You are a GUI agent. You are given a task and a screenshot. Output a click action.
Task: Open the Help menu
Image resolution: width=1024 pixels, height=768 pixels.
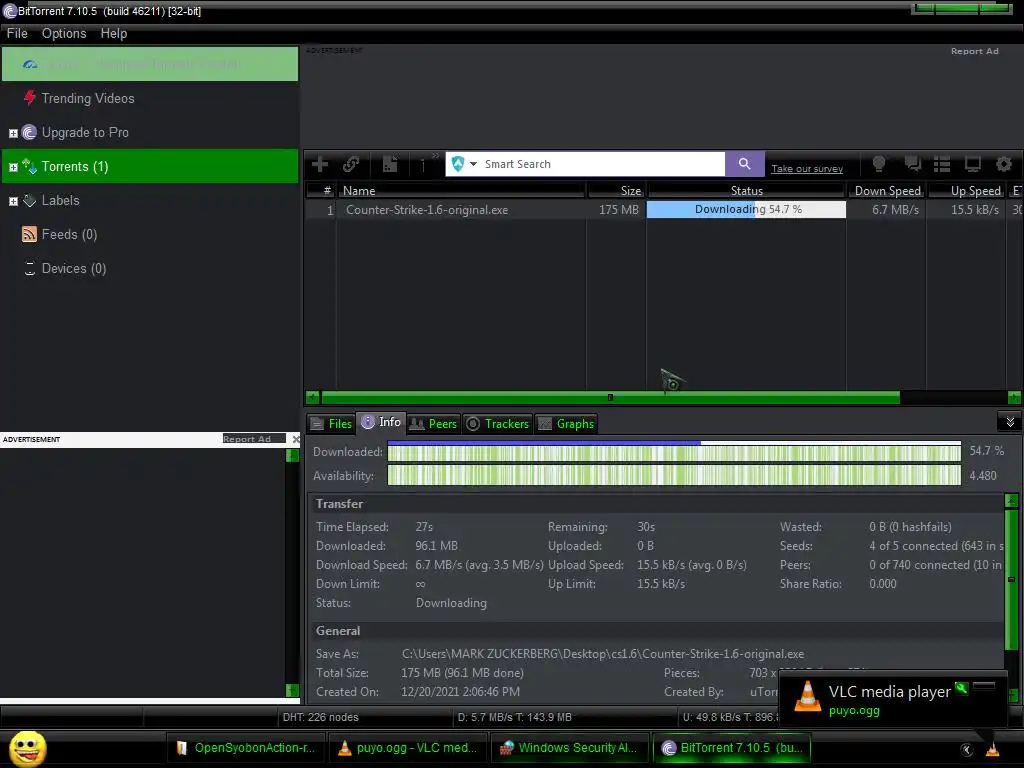coord(114,33)
